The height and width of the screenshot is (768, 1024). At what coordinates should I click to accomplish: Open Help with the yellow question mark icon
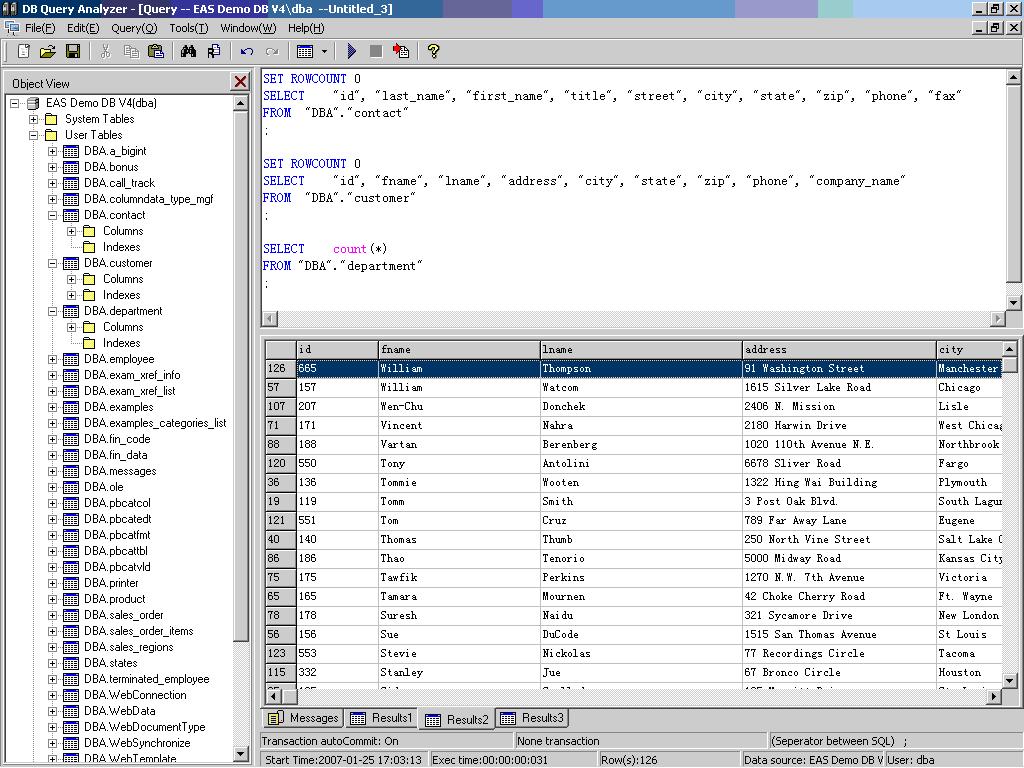point(433,51)
